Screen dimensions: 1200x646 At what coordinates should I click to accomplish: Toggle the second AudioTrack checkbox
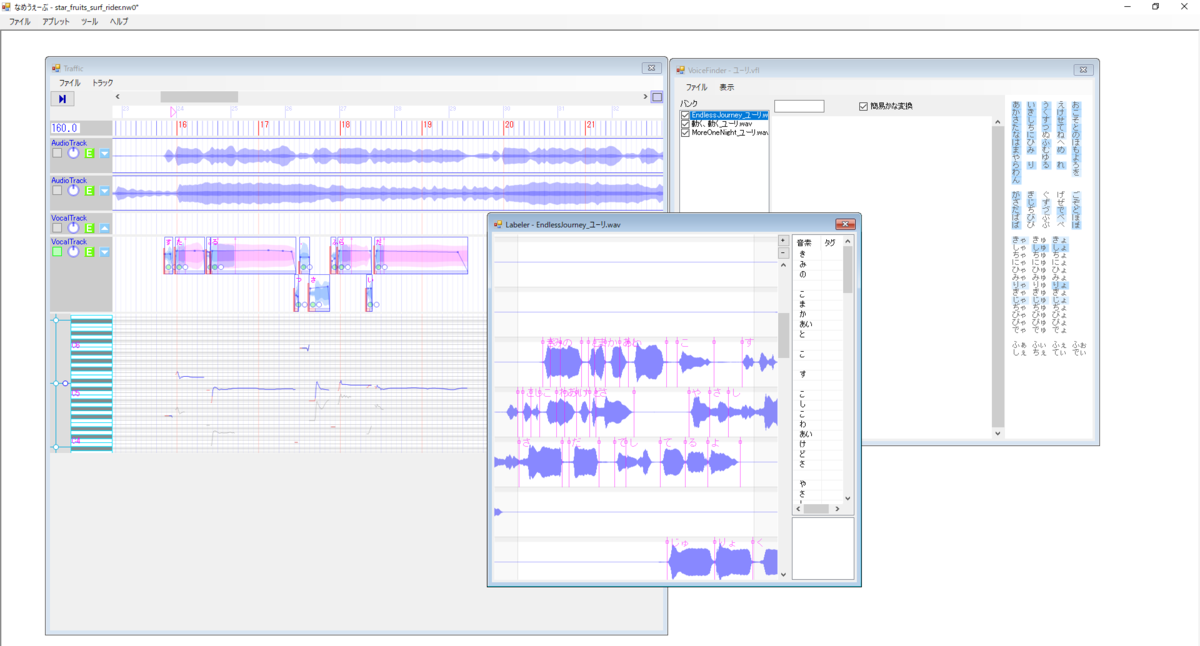tap(57, 191)
